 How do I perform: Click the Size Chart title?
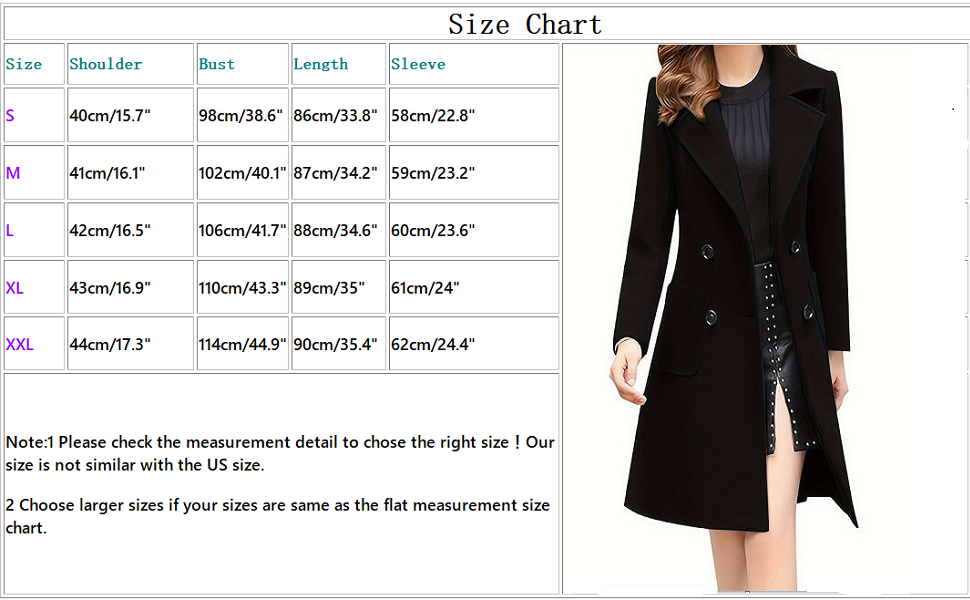tap(525, 25)
